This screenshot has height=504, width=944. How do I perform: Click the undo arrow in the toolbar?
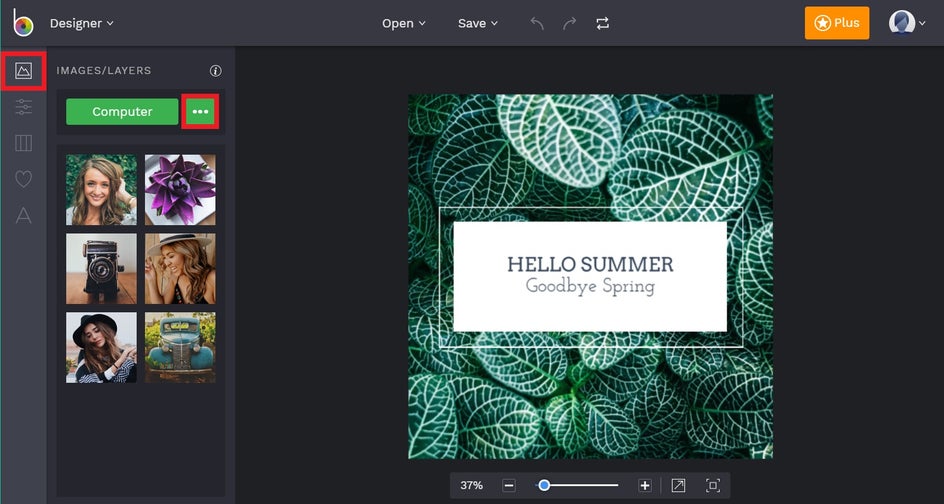click(x=537, y=23)
